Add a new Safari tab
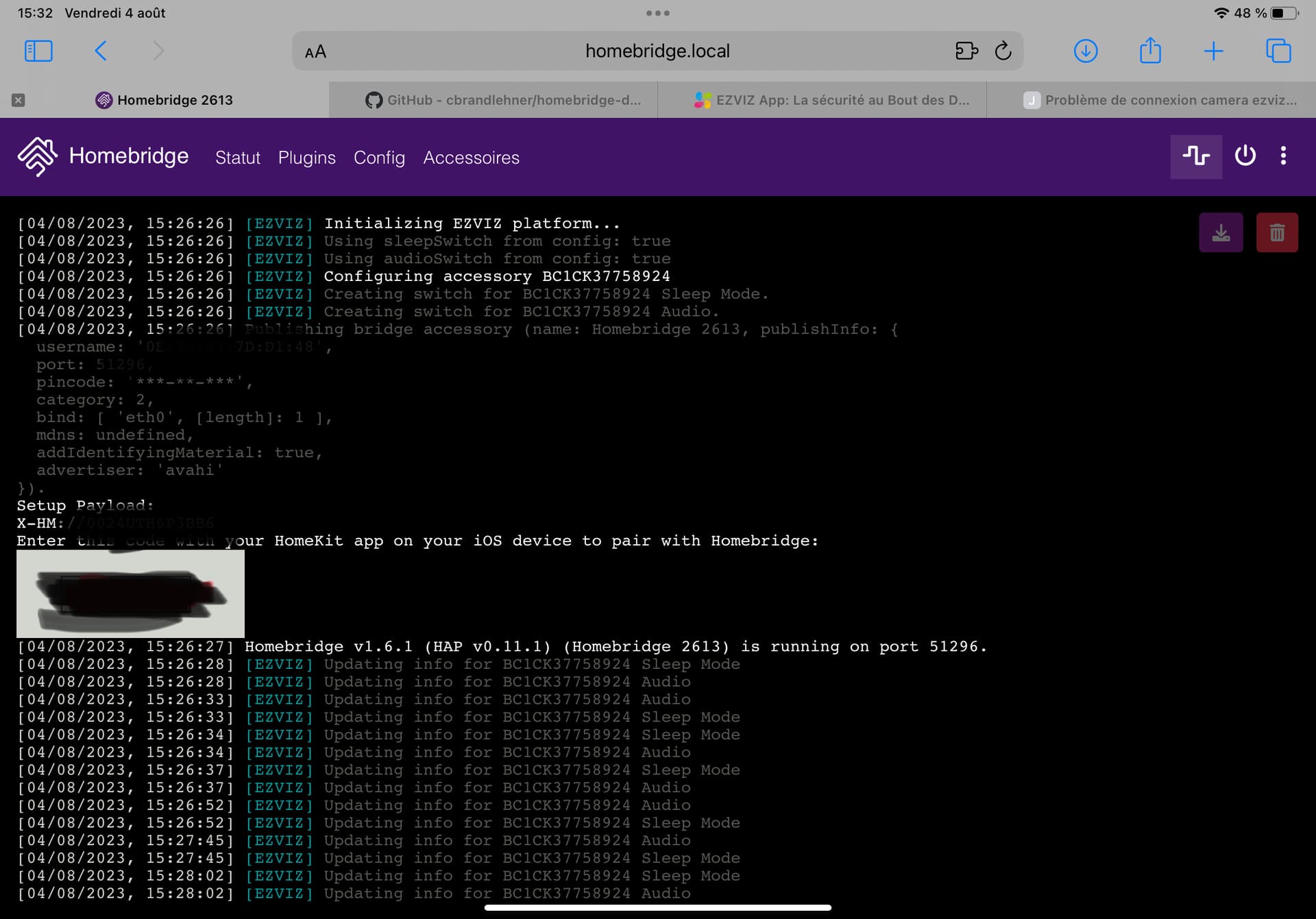This screenshot has height=919, width=1316. (x=1213, y=51)
